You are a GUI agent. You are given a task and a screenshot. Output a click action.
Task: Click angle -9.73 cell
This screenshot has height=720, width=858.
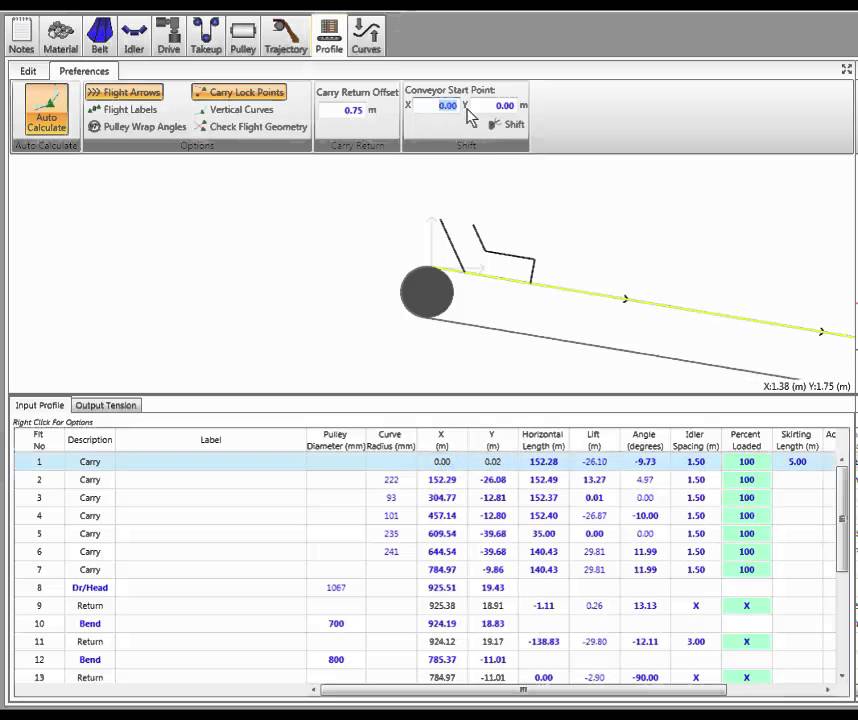645,462
